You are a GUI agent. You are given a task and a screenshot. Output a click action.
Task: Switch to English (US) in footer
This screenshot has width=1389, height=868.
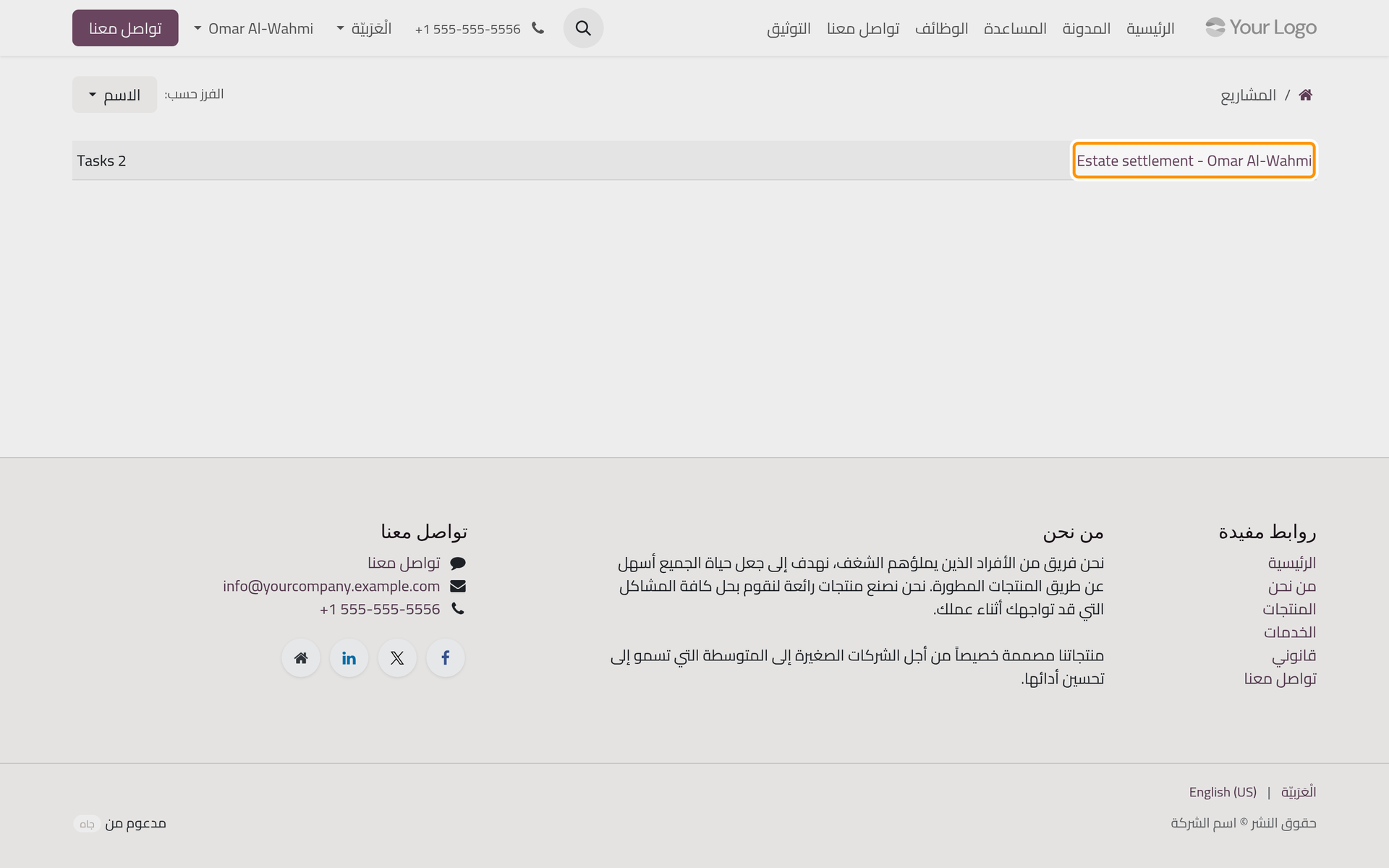[x=1223, y=792]
